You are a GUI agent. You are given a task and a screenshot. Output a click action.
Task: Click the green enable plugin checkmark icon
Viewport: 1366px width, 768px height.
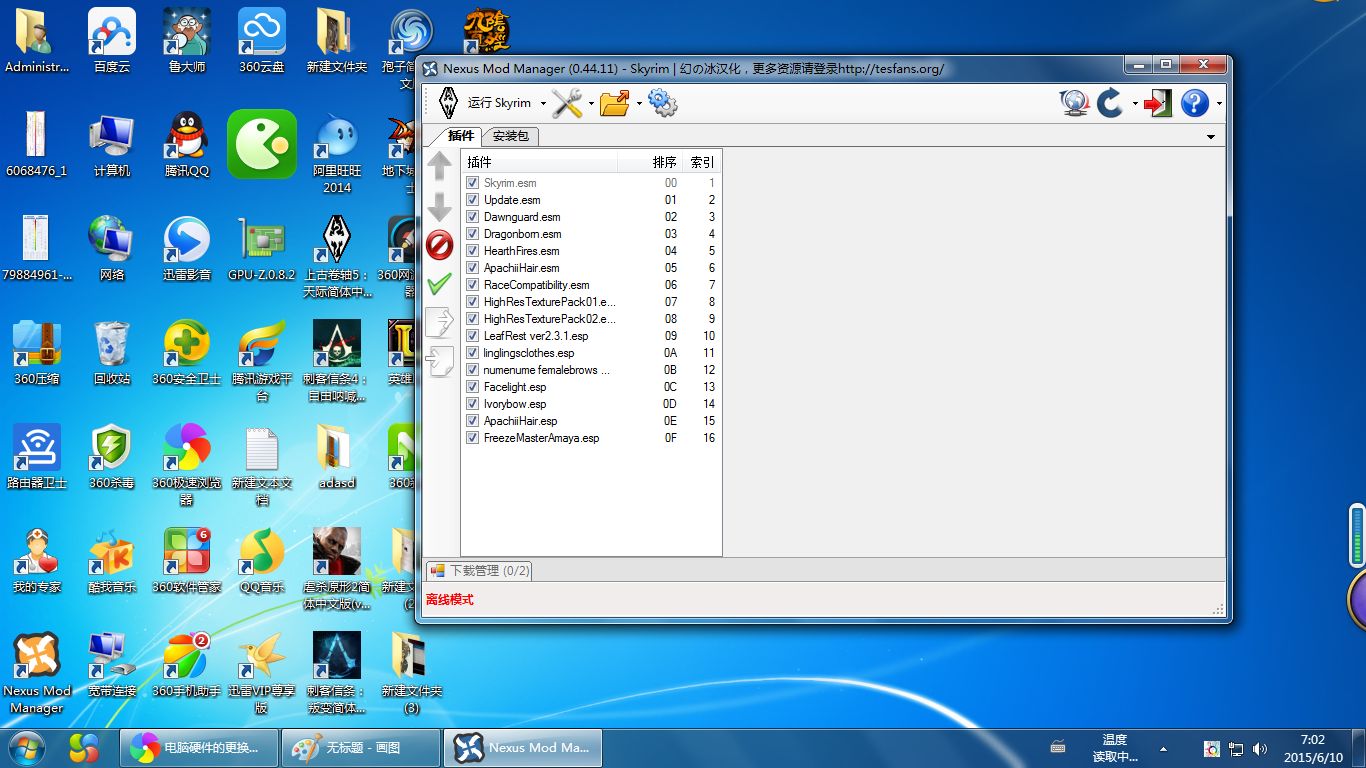point(439,283)
